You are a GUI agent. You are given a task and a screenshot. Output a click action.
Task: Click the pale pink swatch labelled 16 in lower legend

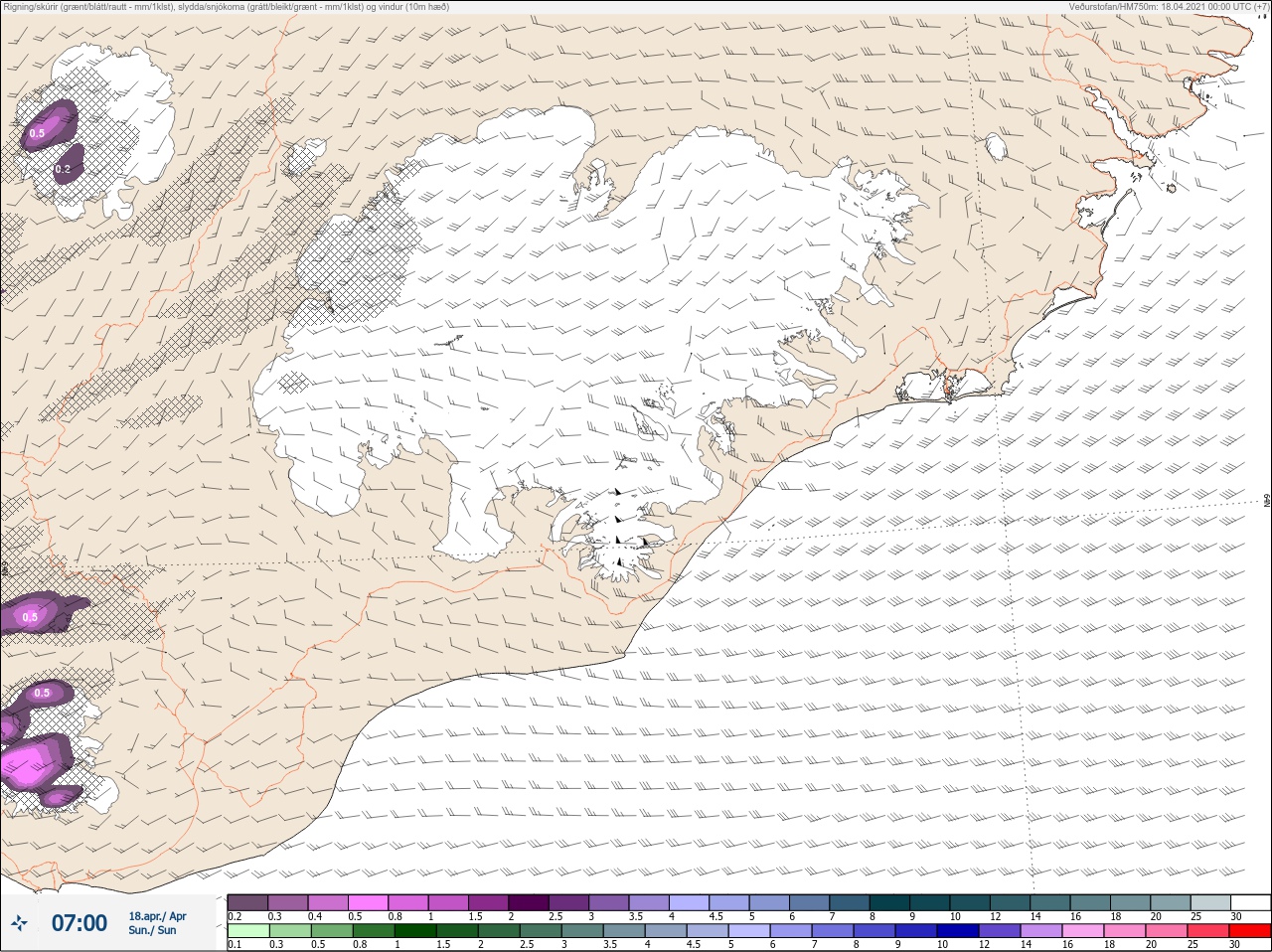pyautogui.click(x=1082, y=931)
